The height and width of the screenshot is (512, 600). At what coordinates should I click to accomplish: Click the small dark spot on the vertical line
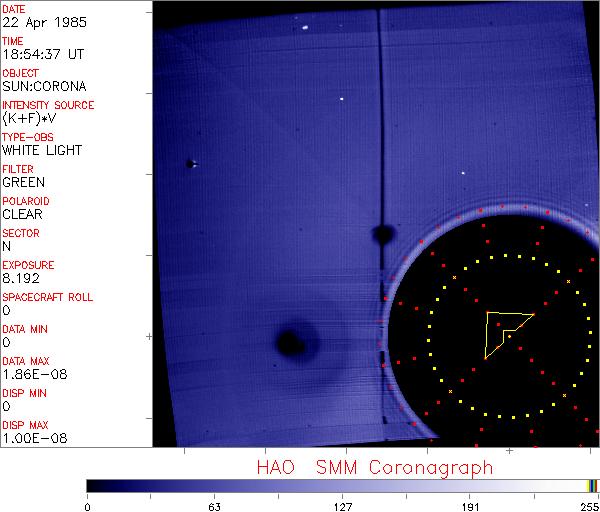381,234
